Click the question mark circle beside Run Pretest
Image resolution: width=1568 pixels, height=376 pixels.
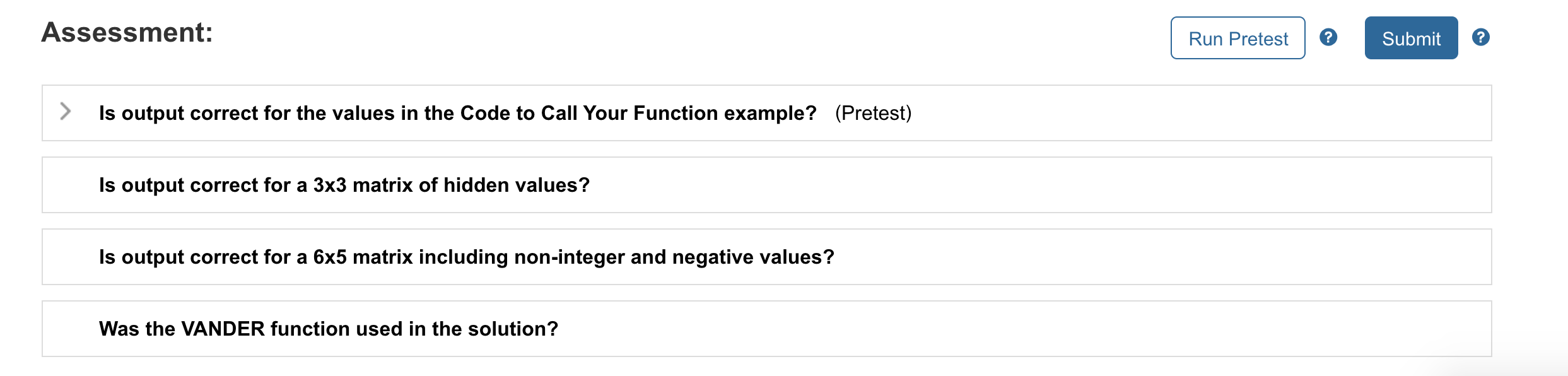[1328, 38]
